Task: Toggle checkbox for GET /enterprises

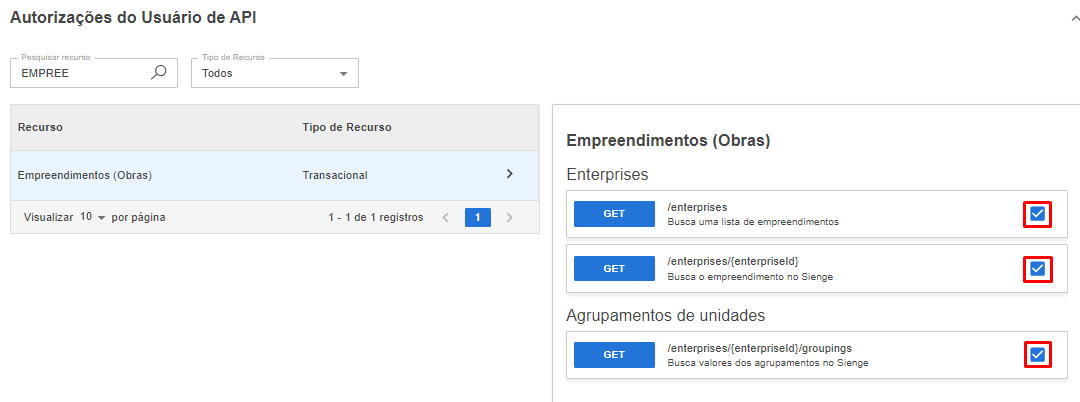Action: coord(1037,214)
